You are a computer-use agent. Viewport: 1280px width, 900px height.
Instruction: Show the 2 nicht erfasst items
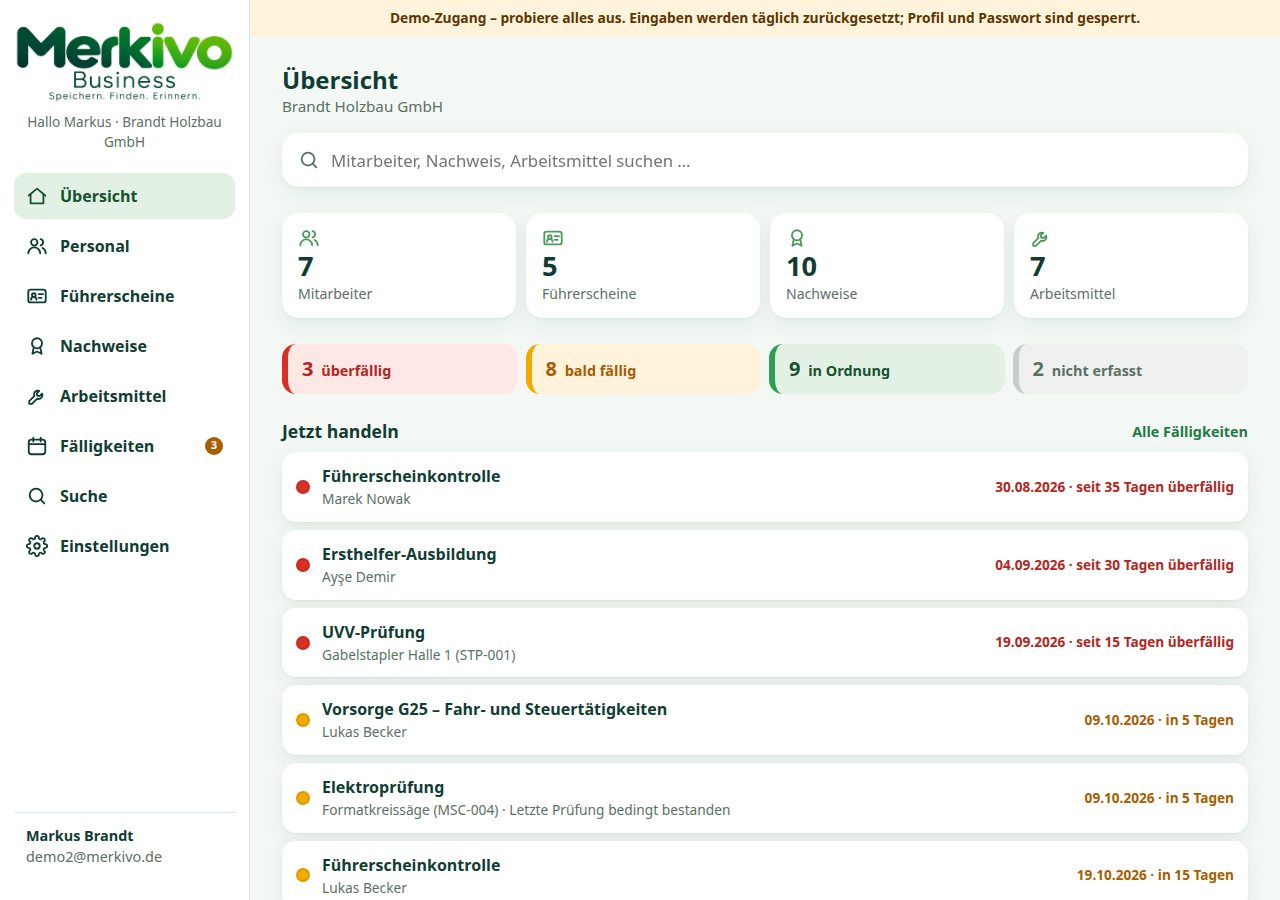click(1131, 369)
